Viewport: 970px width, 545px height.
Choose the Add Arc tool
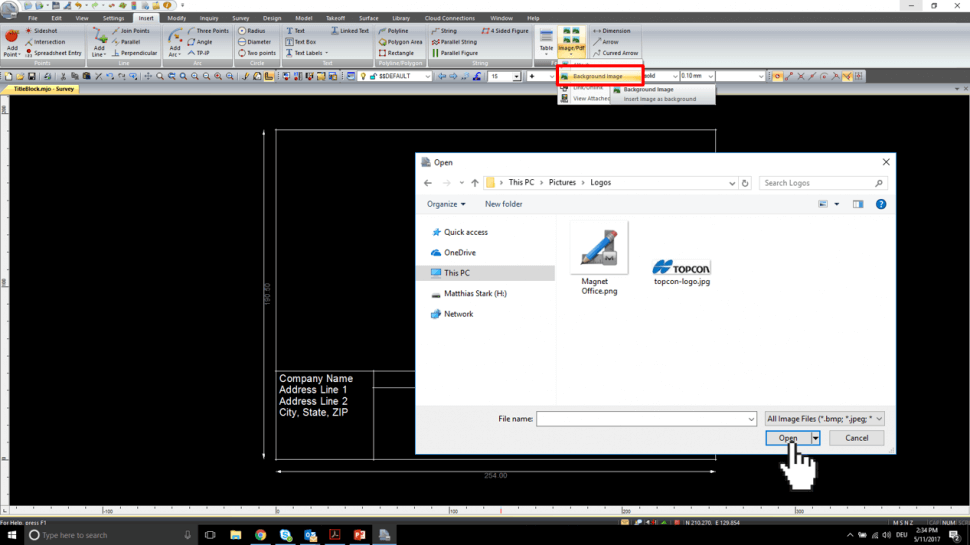pos(175,40)
